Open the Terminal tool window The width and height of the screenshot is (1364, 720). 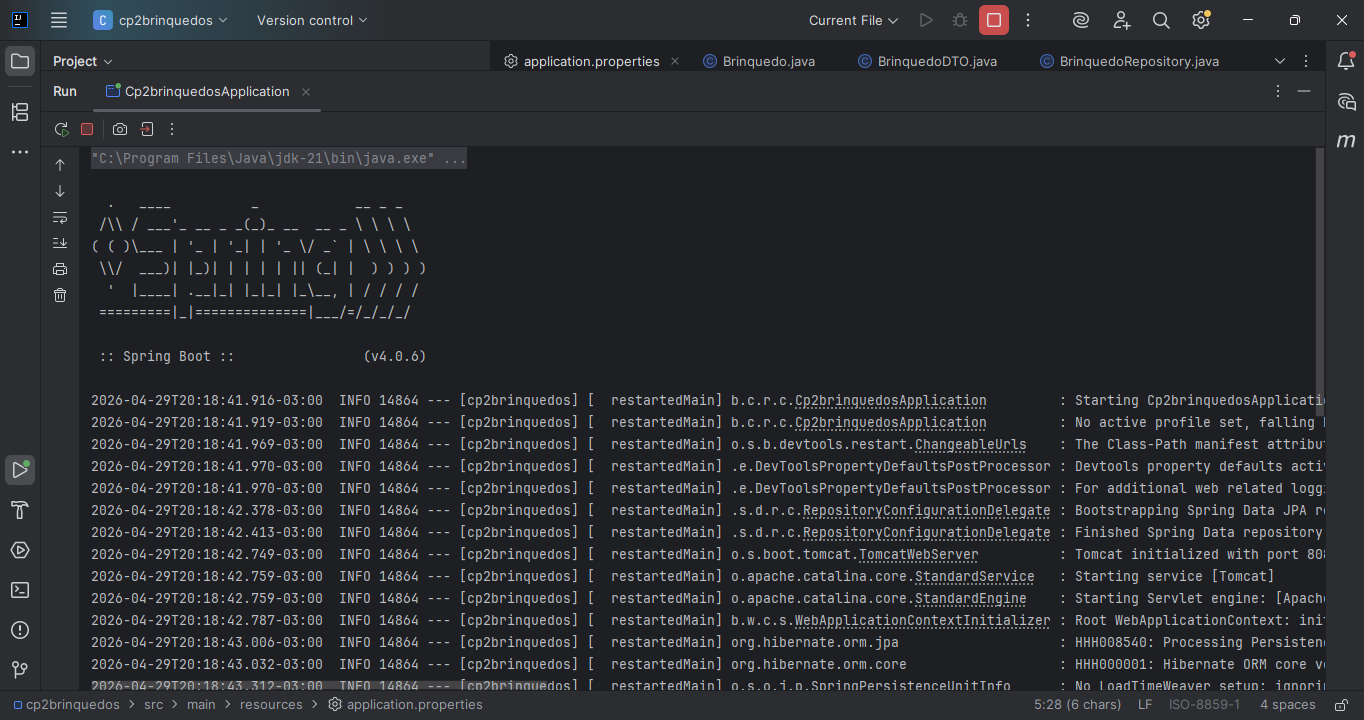pos(20,590)
